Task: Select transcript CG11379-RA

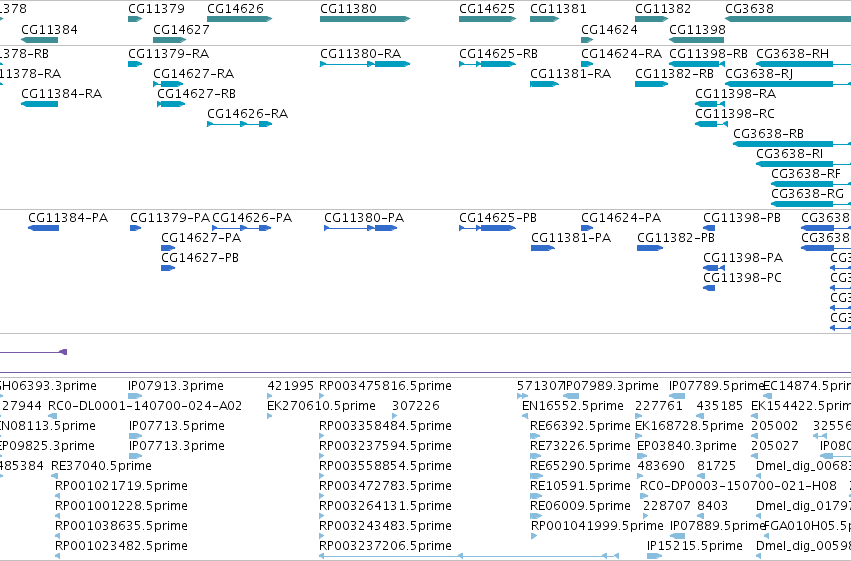Action: pyautogui.click(x=169, y=54)
